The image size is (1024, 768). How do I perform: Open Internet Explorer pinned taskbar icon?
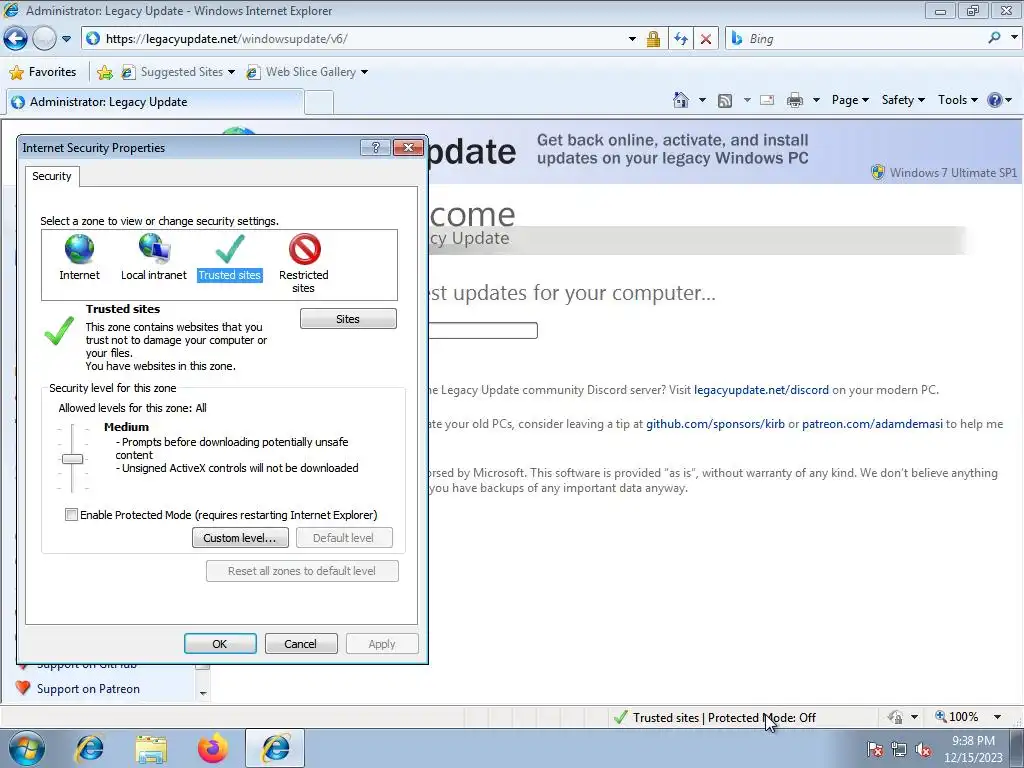pos(89,748)
